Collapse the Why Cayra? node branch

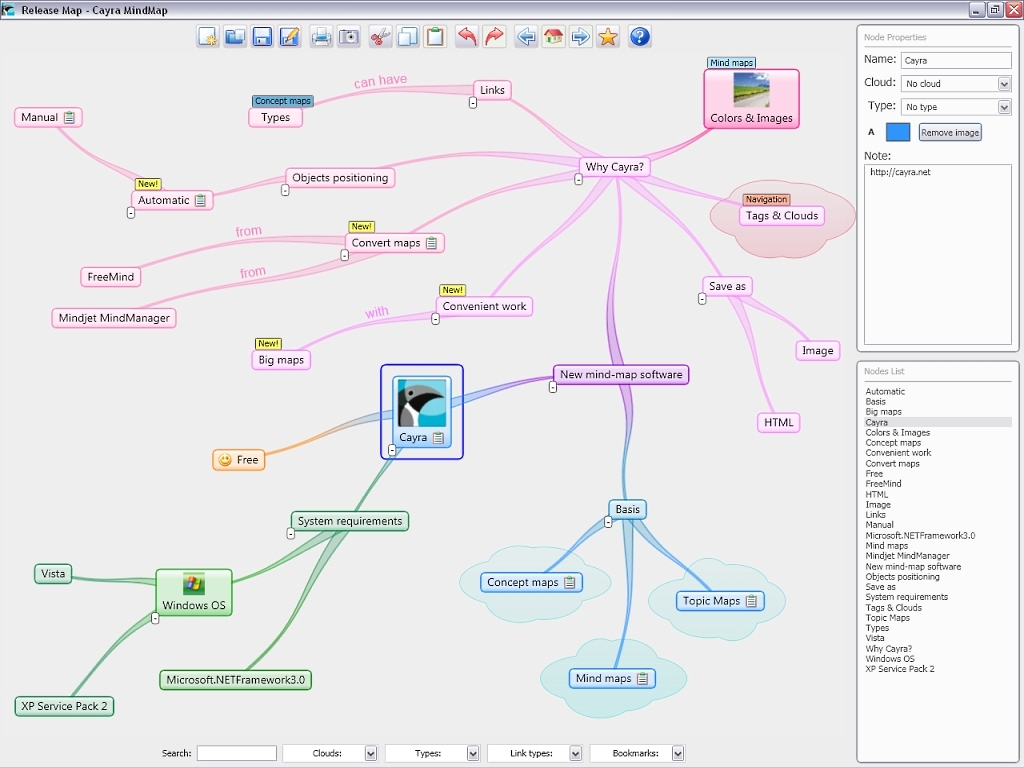(x=579, y=179)
